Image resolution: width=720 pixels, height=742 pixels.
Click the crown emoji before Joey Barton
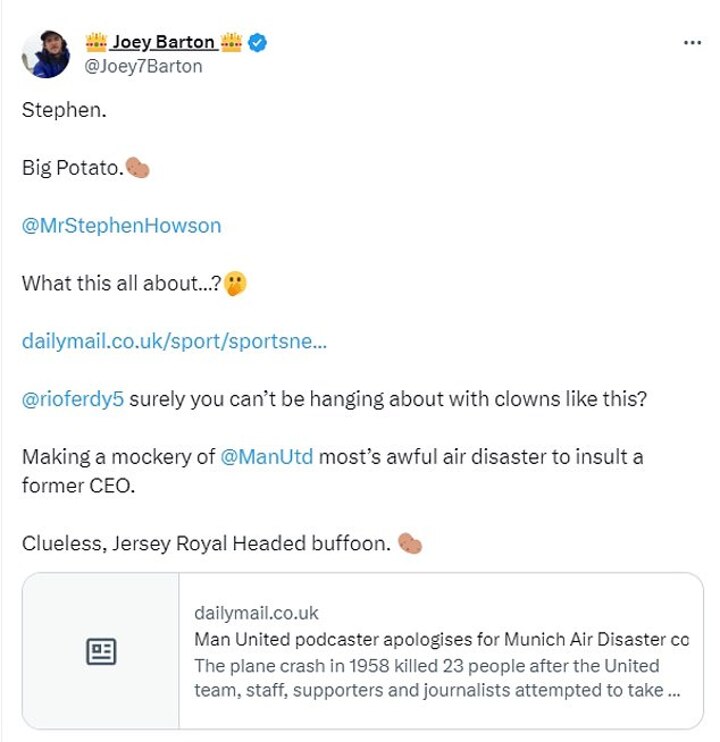(96, 42)
